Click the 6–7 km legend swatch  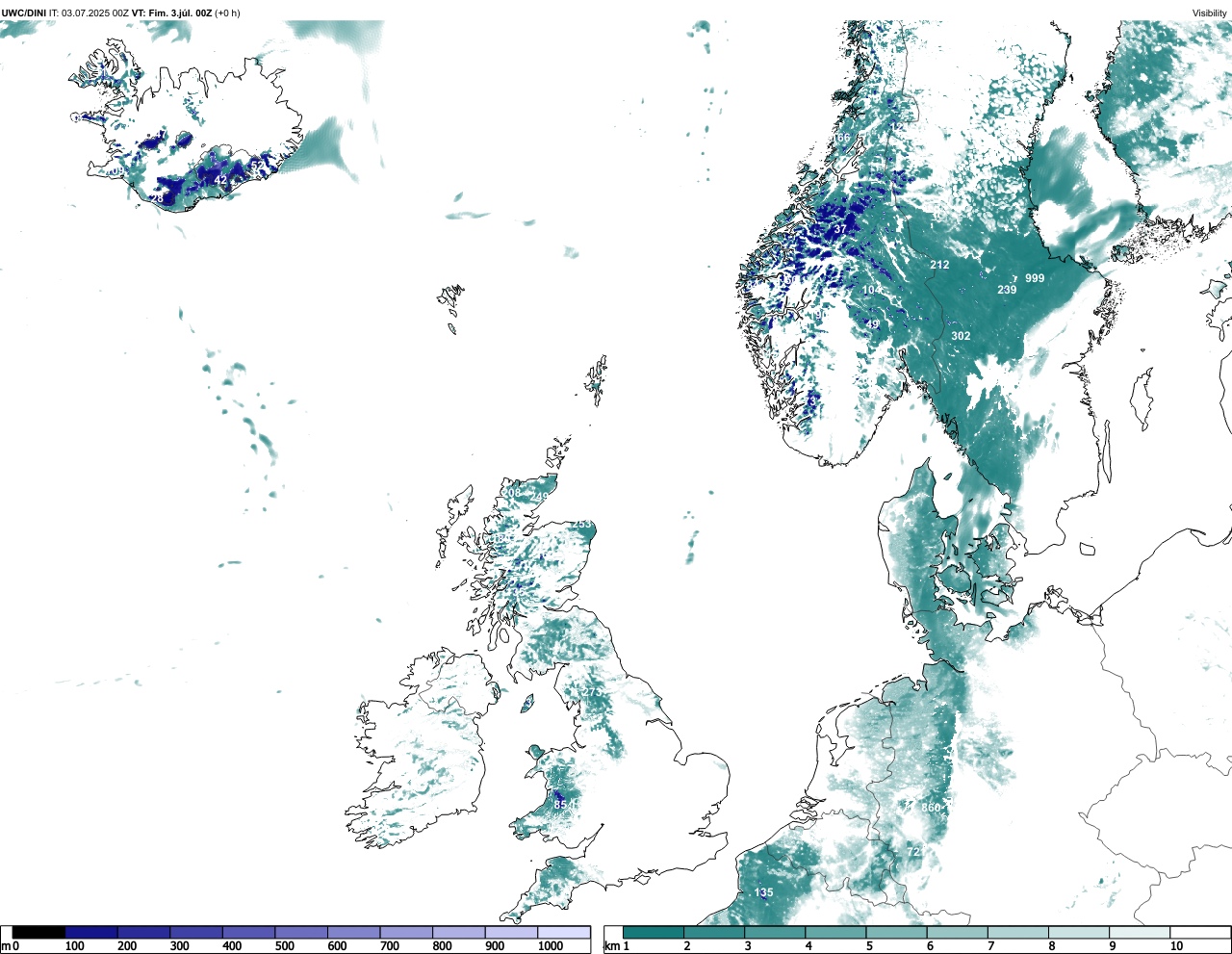point(957,933)
